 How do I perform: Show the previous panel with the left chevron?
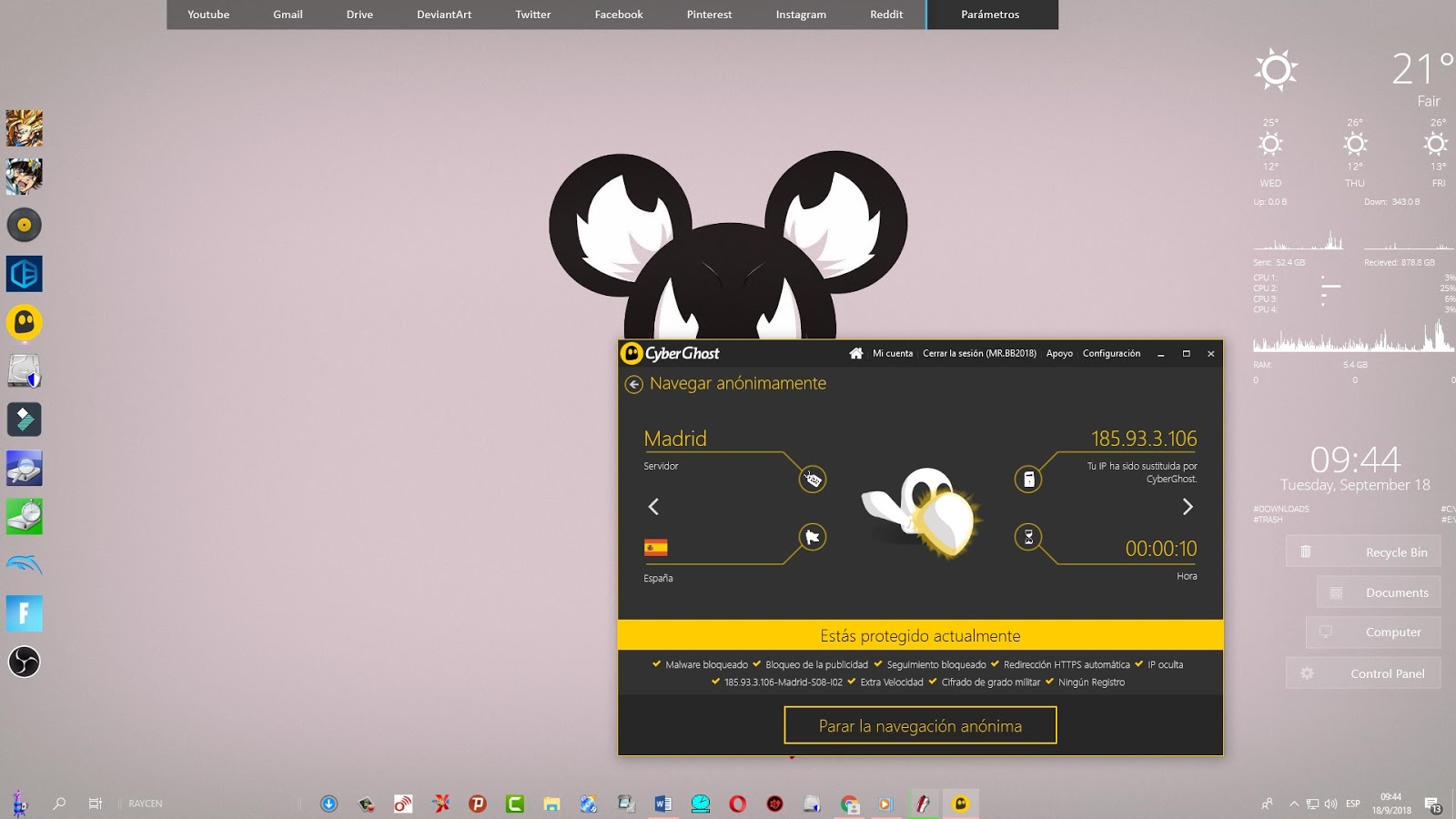[653, 506]
